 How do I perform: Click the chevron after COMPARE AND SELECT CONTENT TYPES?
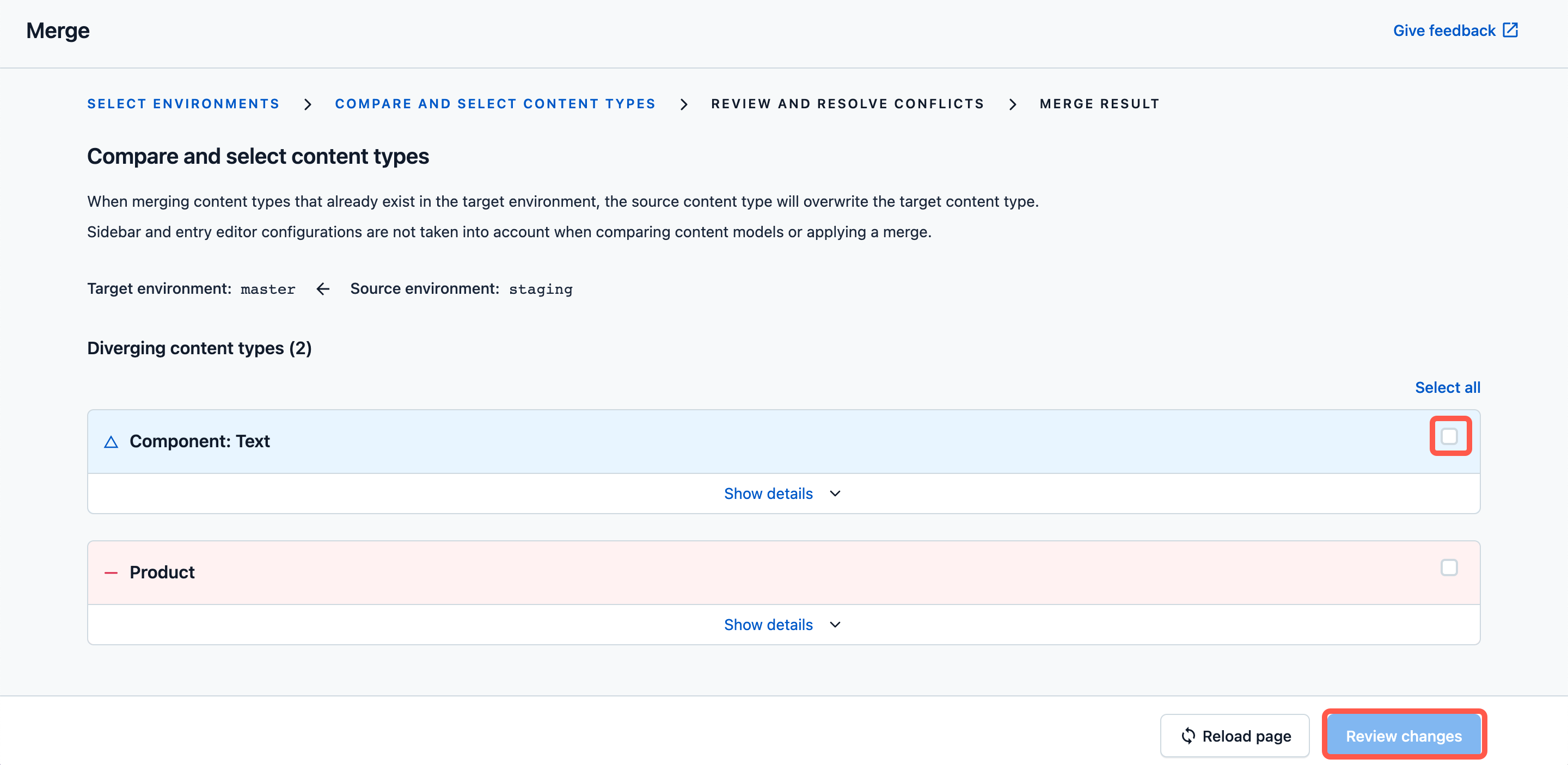[684, 104]
